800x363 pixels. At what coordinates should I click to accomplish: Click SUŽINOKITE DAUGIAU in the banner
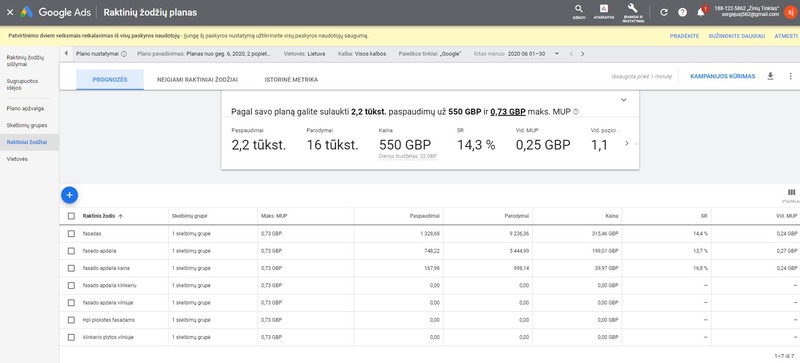coord(737,36)
